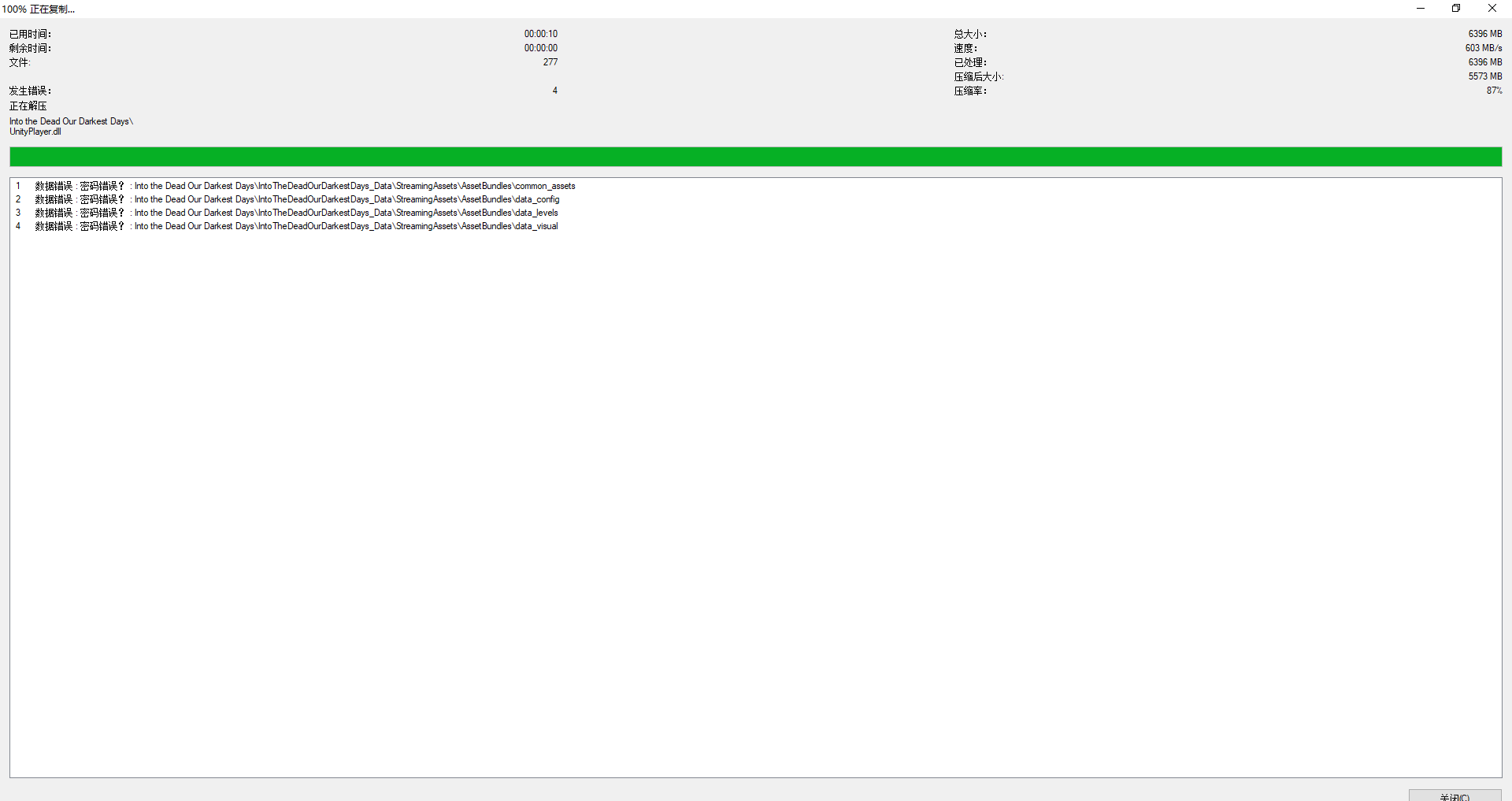Click the 603 MB/s speed value
Image resolution: width=1512 pixels, height=801 pixels.
(1483, 48)
